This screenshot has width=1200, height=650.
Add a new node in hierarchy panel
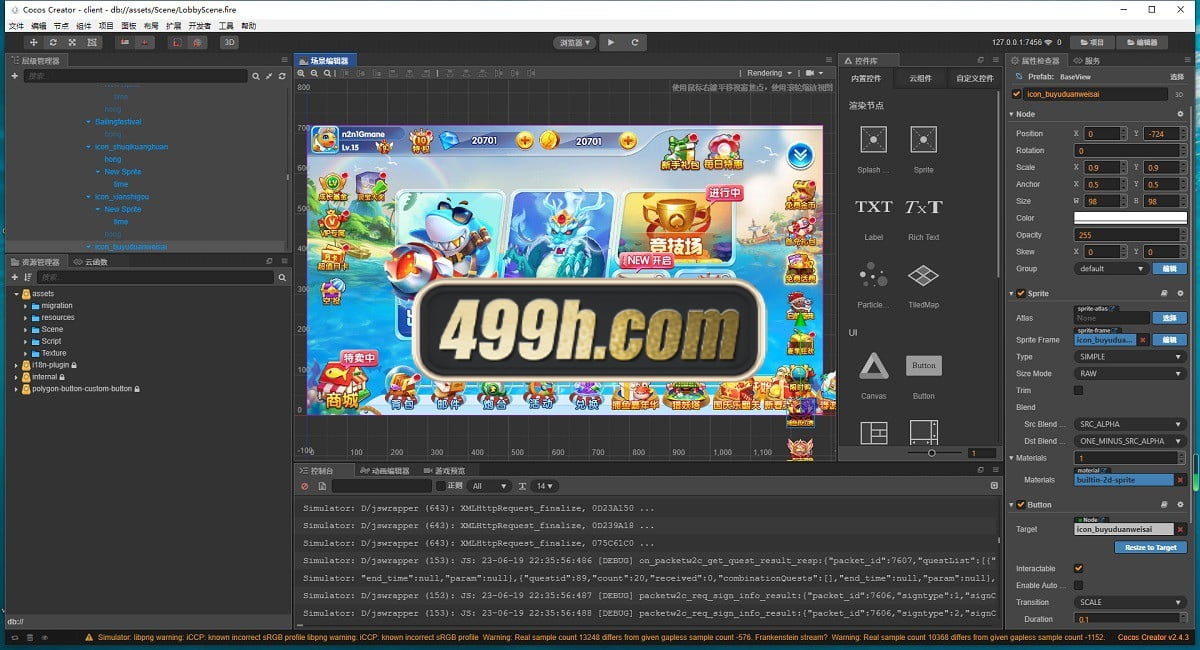tap(15, 76)
